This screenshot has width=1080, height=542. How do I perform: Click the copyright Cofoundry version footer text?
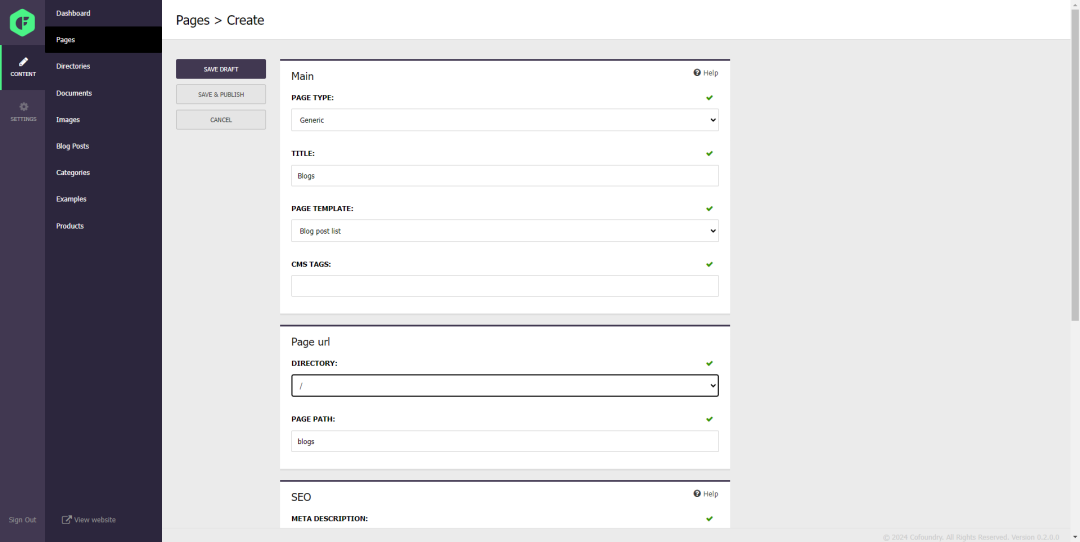970,537
